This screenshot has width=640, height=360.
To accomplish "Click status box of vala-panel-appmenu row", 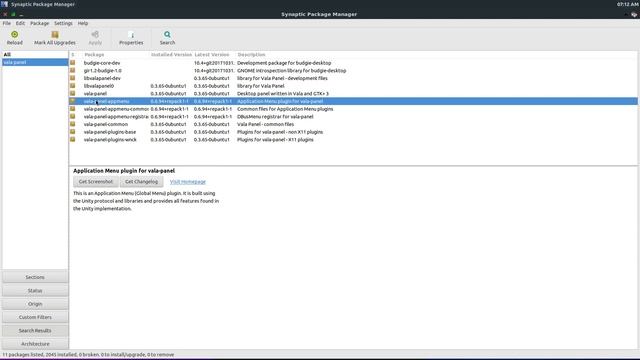I will [73, 101].
